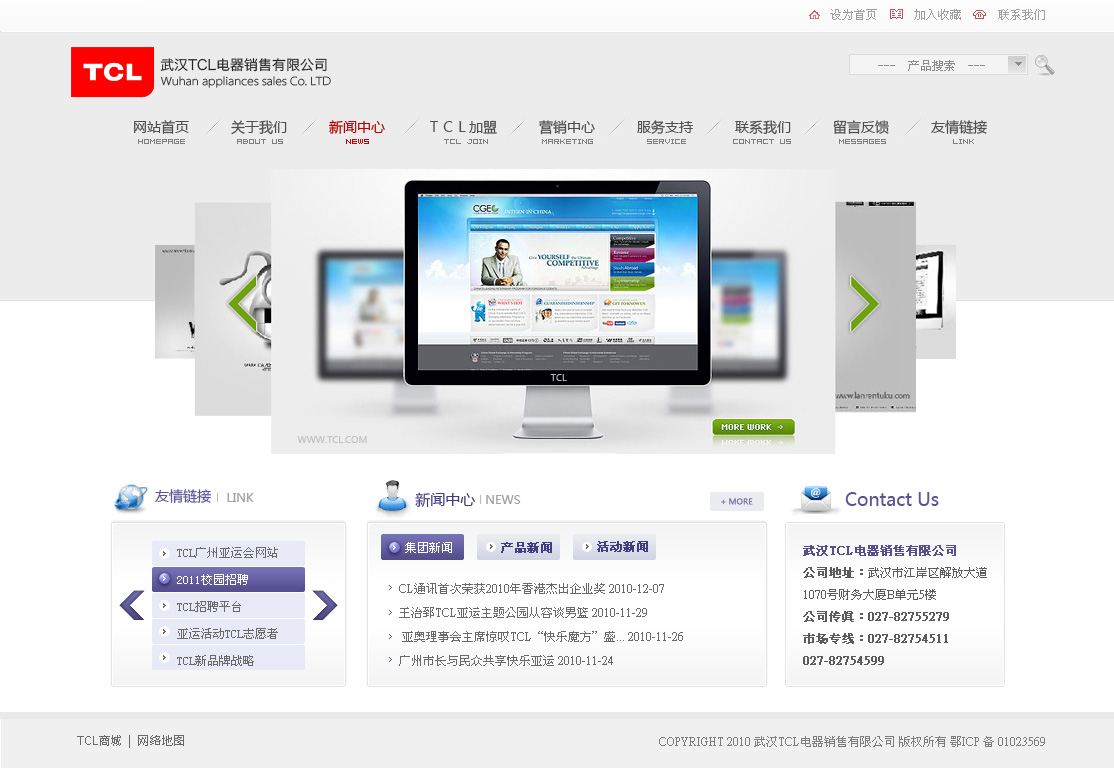Open 友情链接 Link menu

pos(959,132)
